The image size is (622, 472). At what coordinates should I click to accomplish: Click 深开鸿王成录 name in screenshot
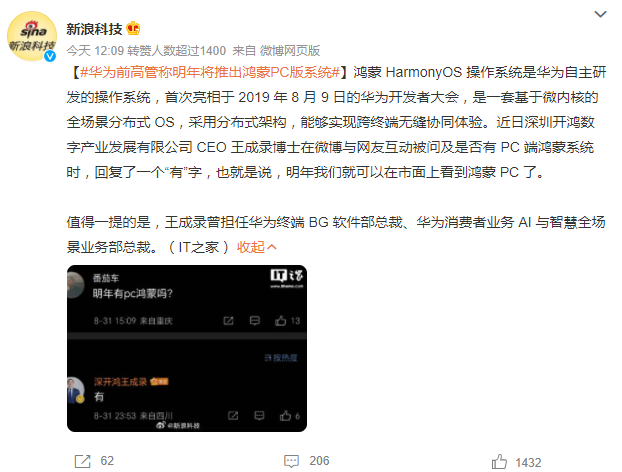(121, 382)
